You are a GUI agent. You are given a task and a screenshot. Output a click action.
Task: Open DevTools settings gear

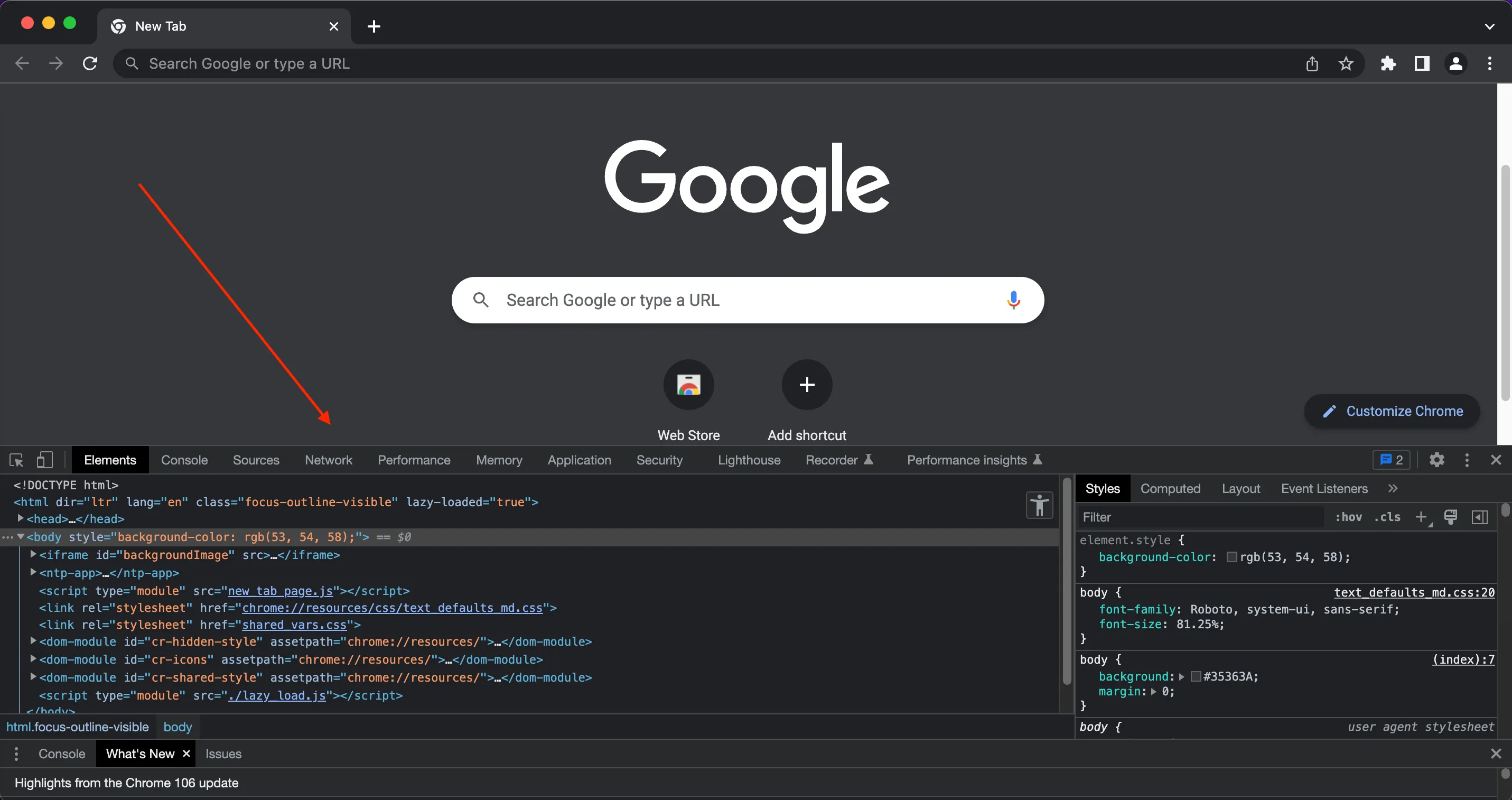coord(1436,460)
